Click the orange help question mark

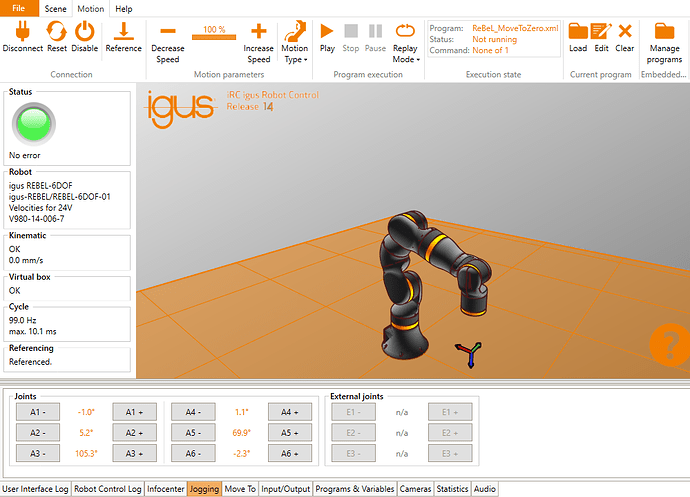(x=670, y=344)
